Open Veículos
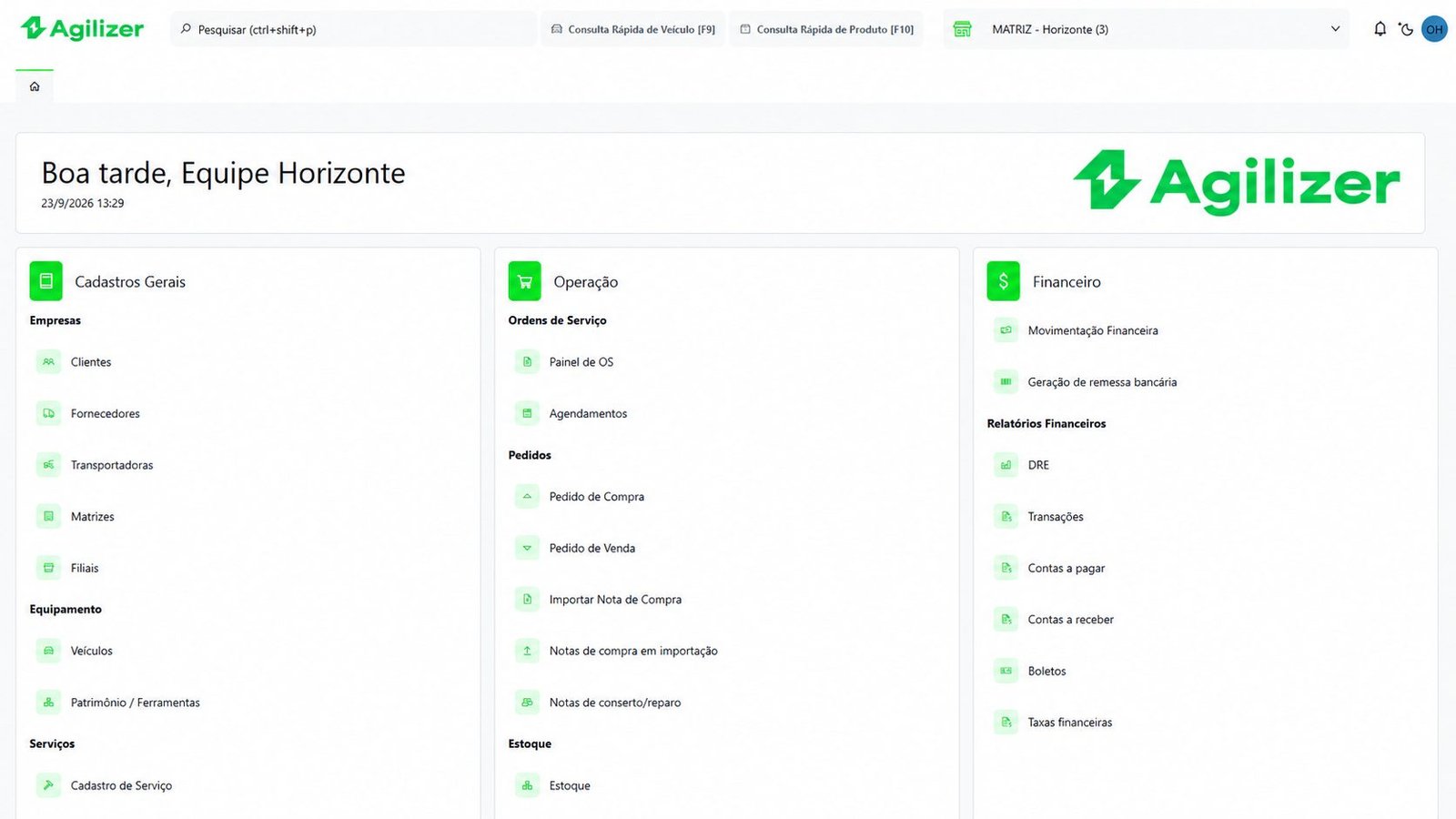Screen dimensions: 1456x819 pyautogui.click(x=92, y=651)
